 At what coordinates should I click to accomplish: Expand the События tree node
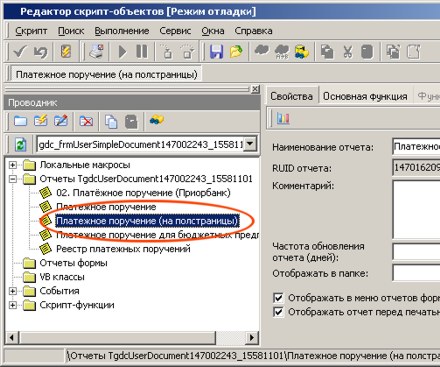(13, 291)
